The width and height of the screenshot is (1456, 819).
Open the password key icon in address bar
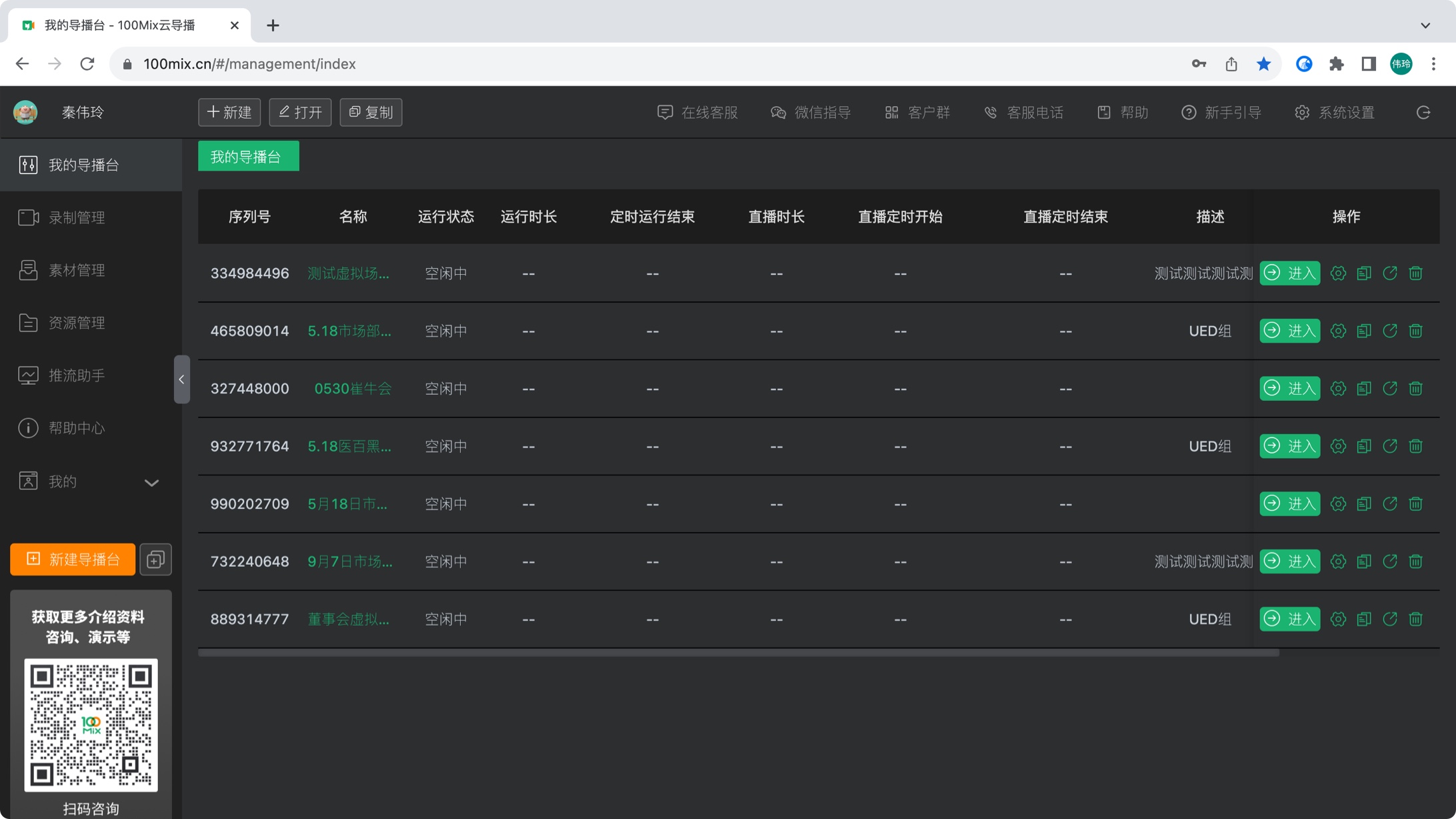point(1199,64)
